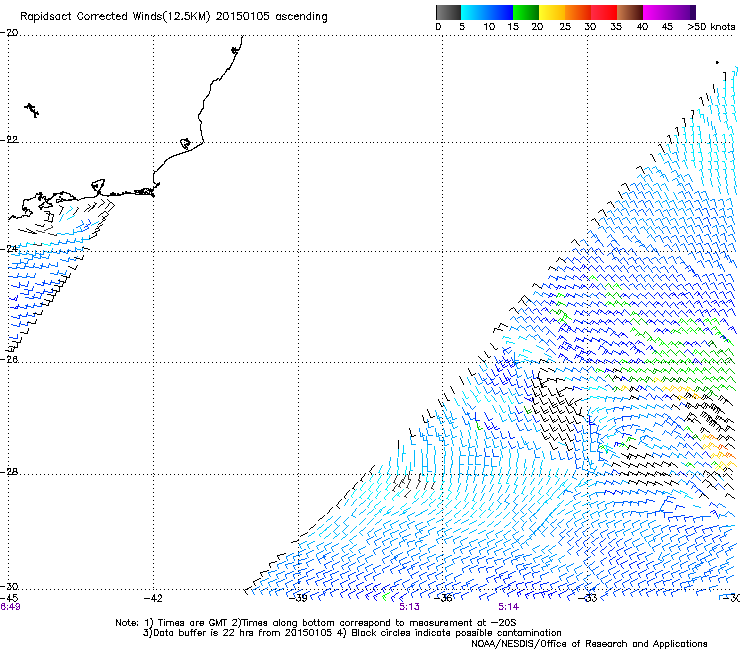Click the latitude label '-28'
Screen dimensions: 740x650
pyautogui.click(x=9, y=471)
